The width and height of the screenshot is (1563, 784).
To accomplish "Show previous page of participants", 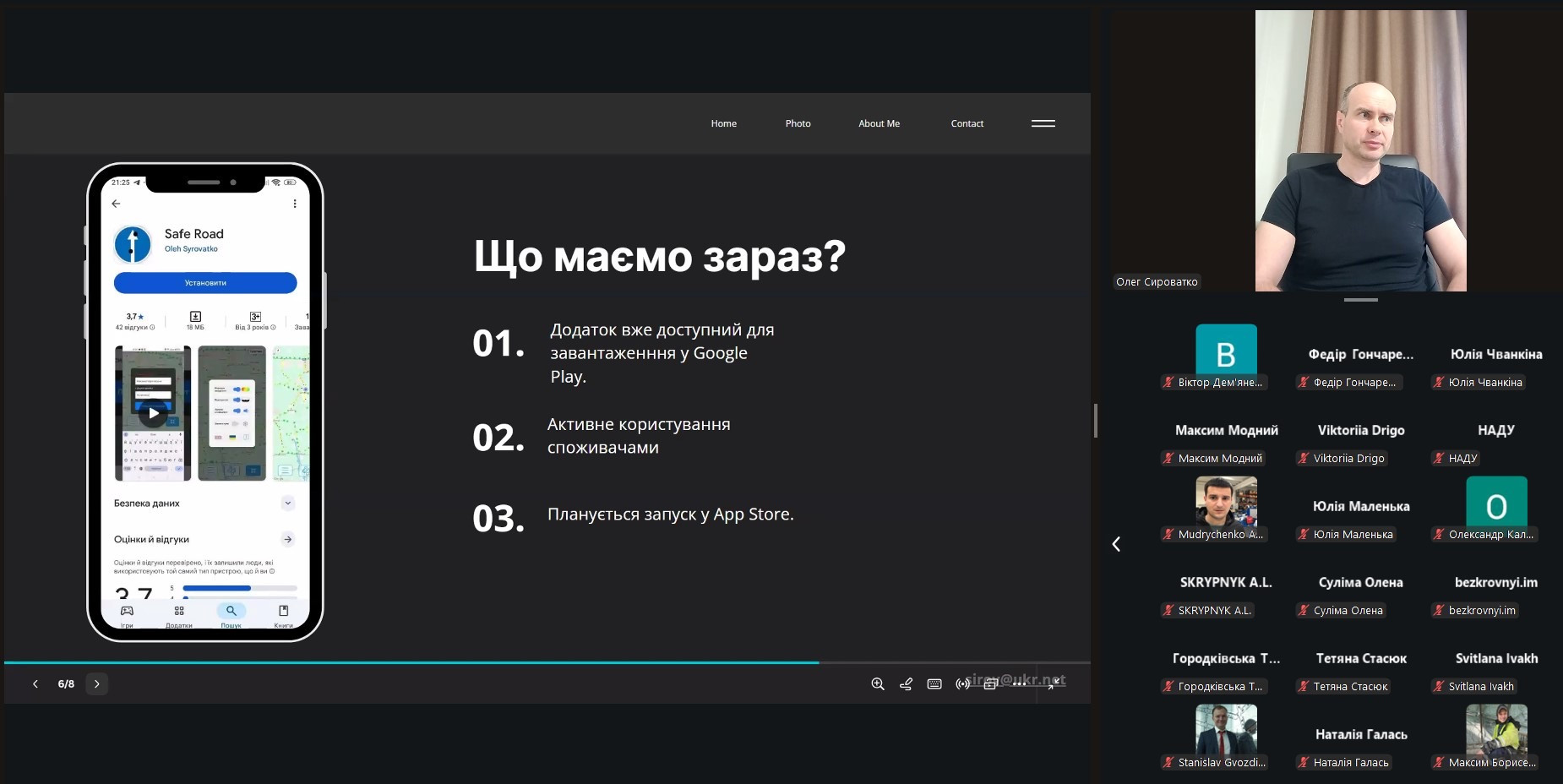I will coord(1116,544).
